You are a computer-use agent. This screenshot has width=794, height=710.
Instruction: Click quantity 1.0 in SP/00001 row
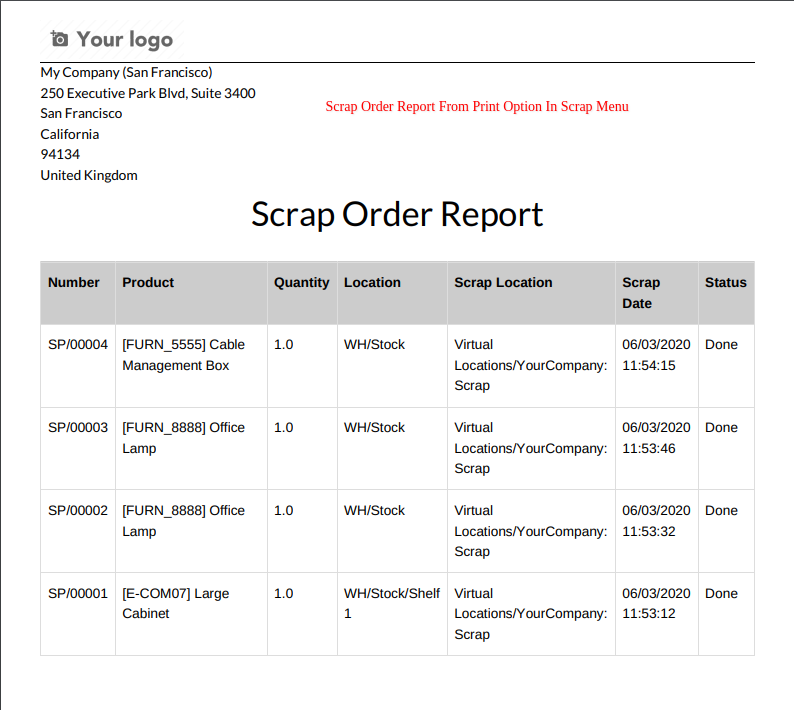[284, 594]
